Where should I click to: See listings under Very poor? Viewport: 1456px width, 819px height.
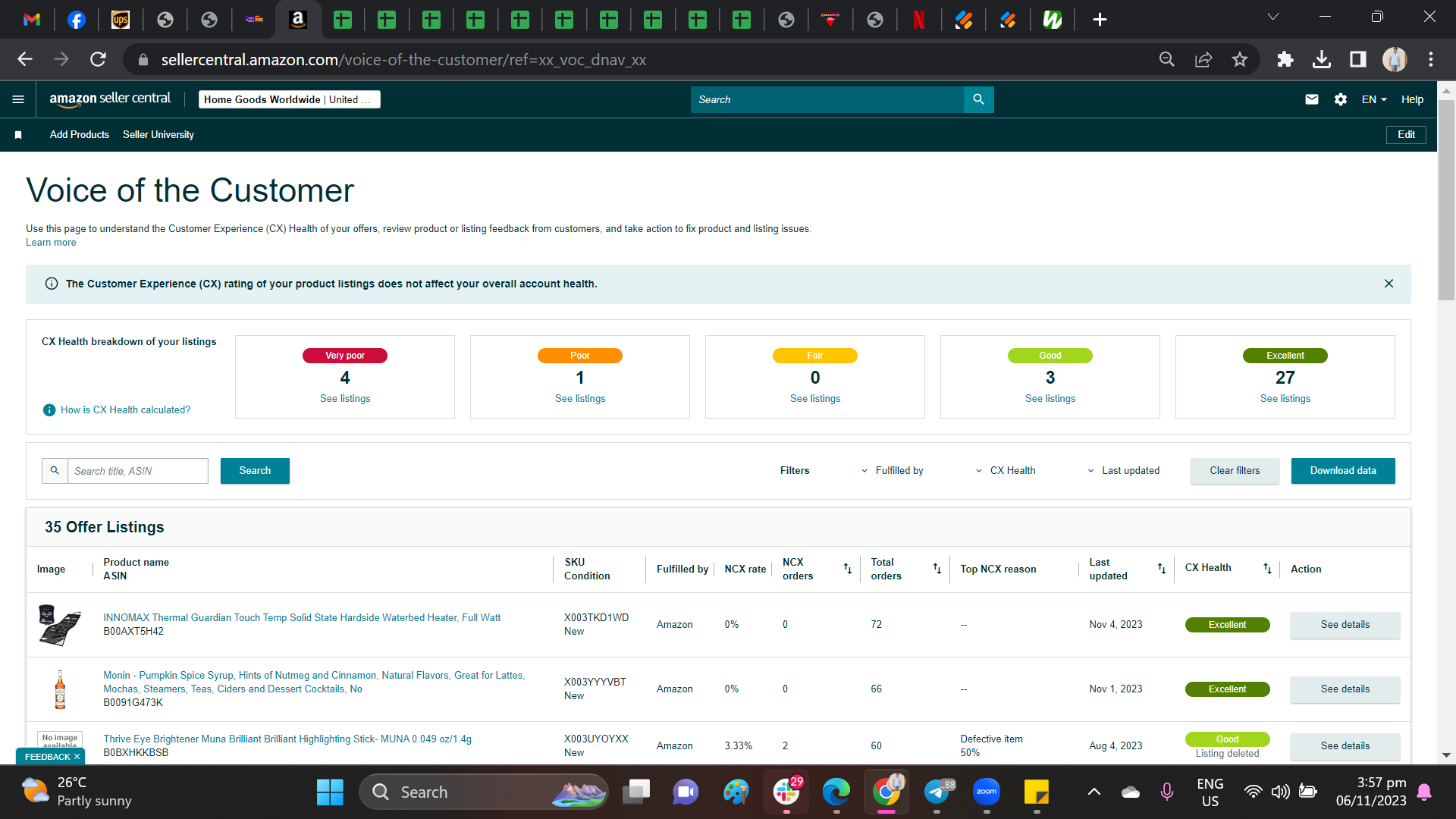[x=345, y=399]
